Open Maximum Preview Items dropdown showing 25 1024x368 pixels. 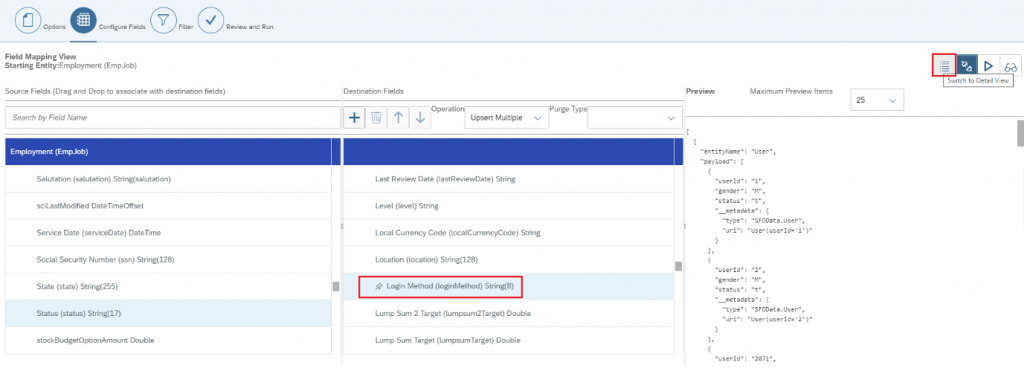click(x=877, y=100)
